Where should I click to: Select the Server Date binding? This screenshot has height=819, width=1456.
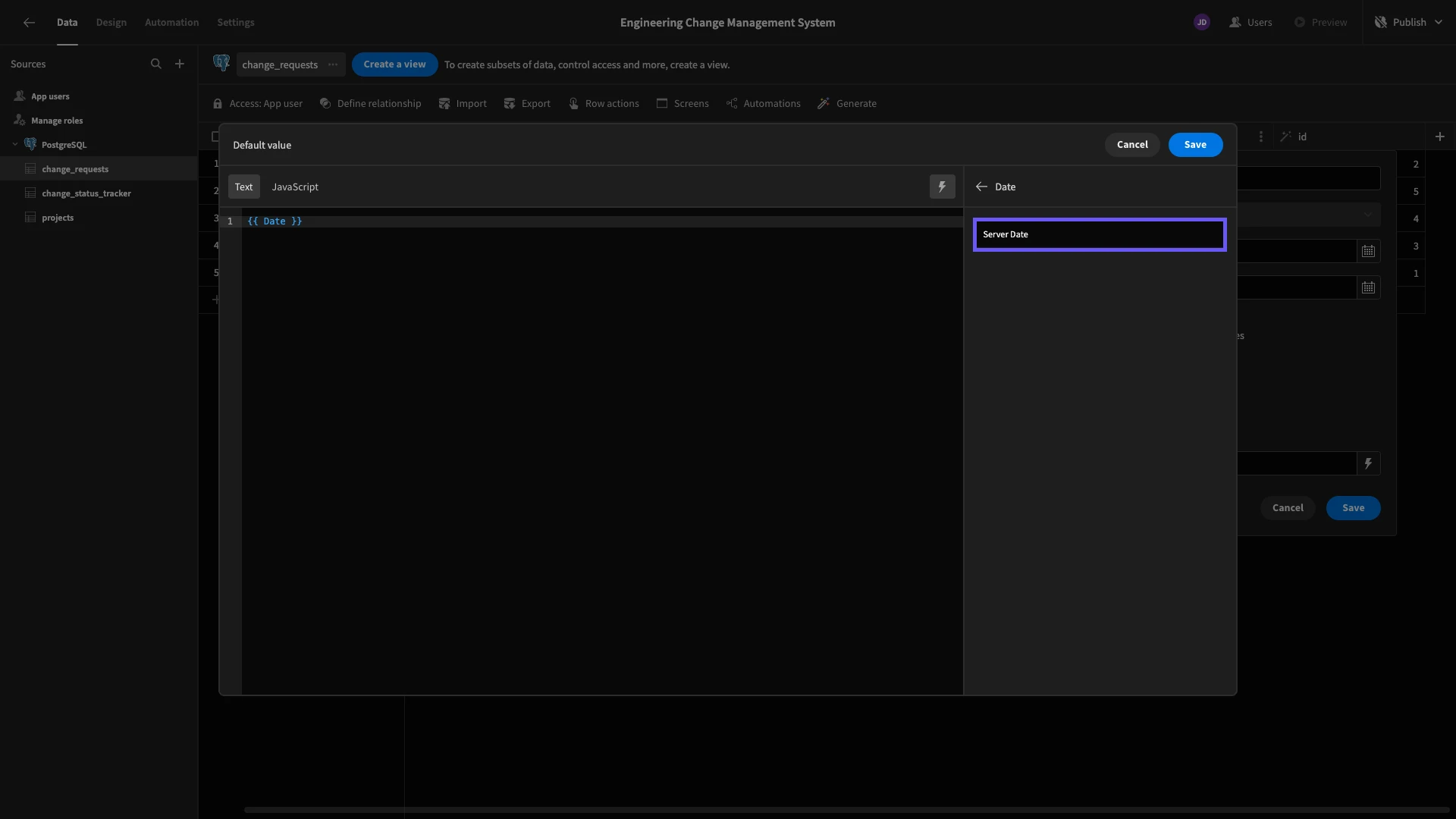pos(1100,234)
